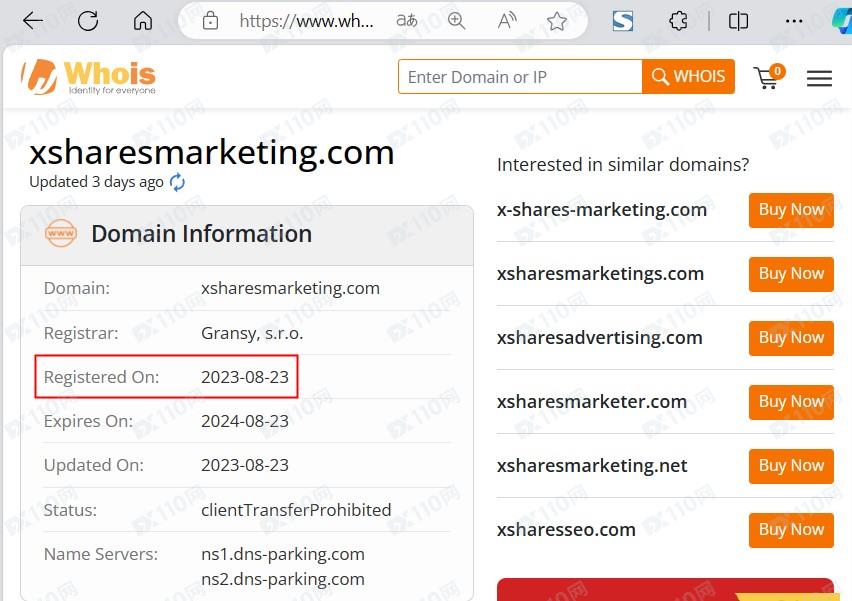Focus the Enter Domain or IP field
The image size is (852, 601).
pyautogui.click(x=520, y=77)
